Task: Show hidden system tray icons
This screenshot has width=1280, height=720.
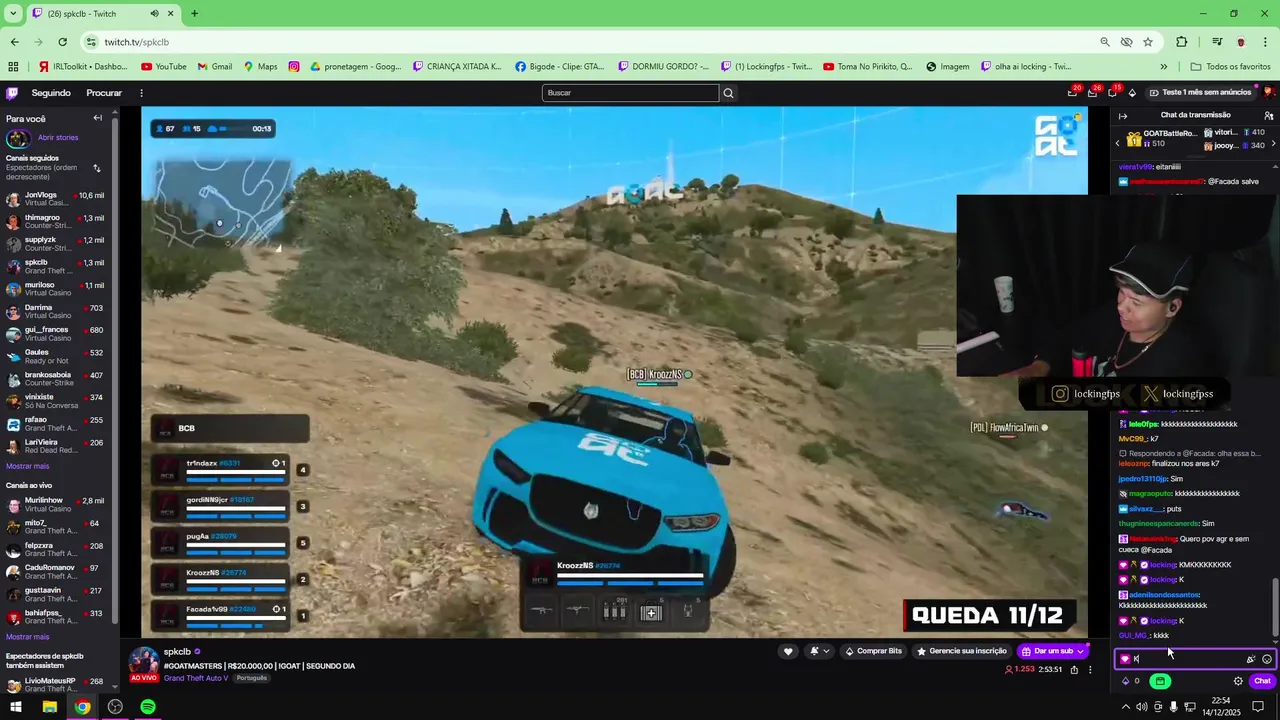Action: click(1125, 707)
